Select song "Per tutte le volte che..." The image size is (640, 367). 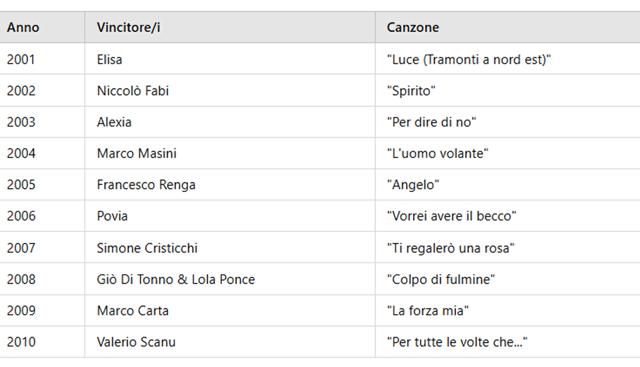pyautogui.click(x=457, y=342)
